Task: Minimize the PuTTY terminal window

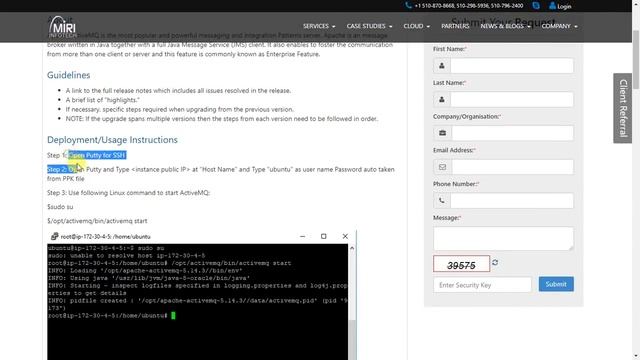Action: [302, 236]
